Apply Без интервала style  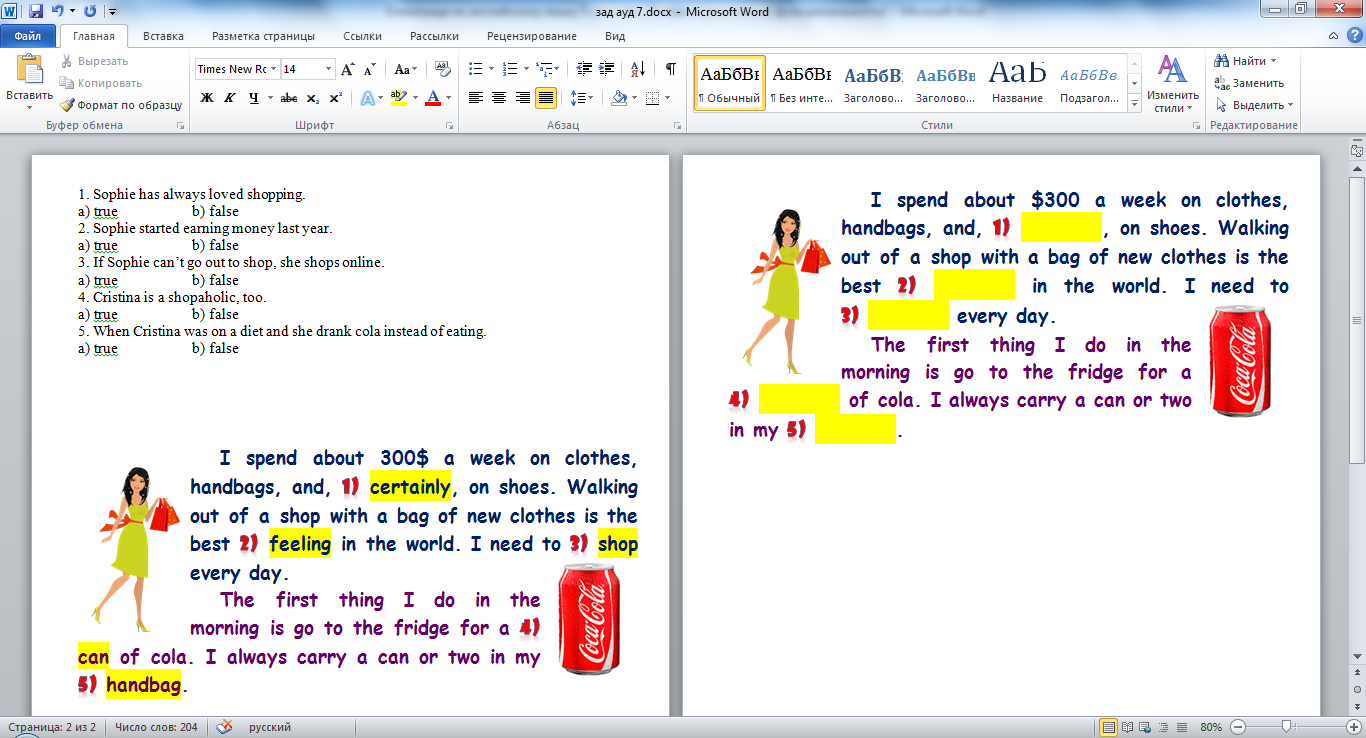coord(802,83)
